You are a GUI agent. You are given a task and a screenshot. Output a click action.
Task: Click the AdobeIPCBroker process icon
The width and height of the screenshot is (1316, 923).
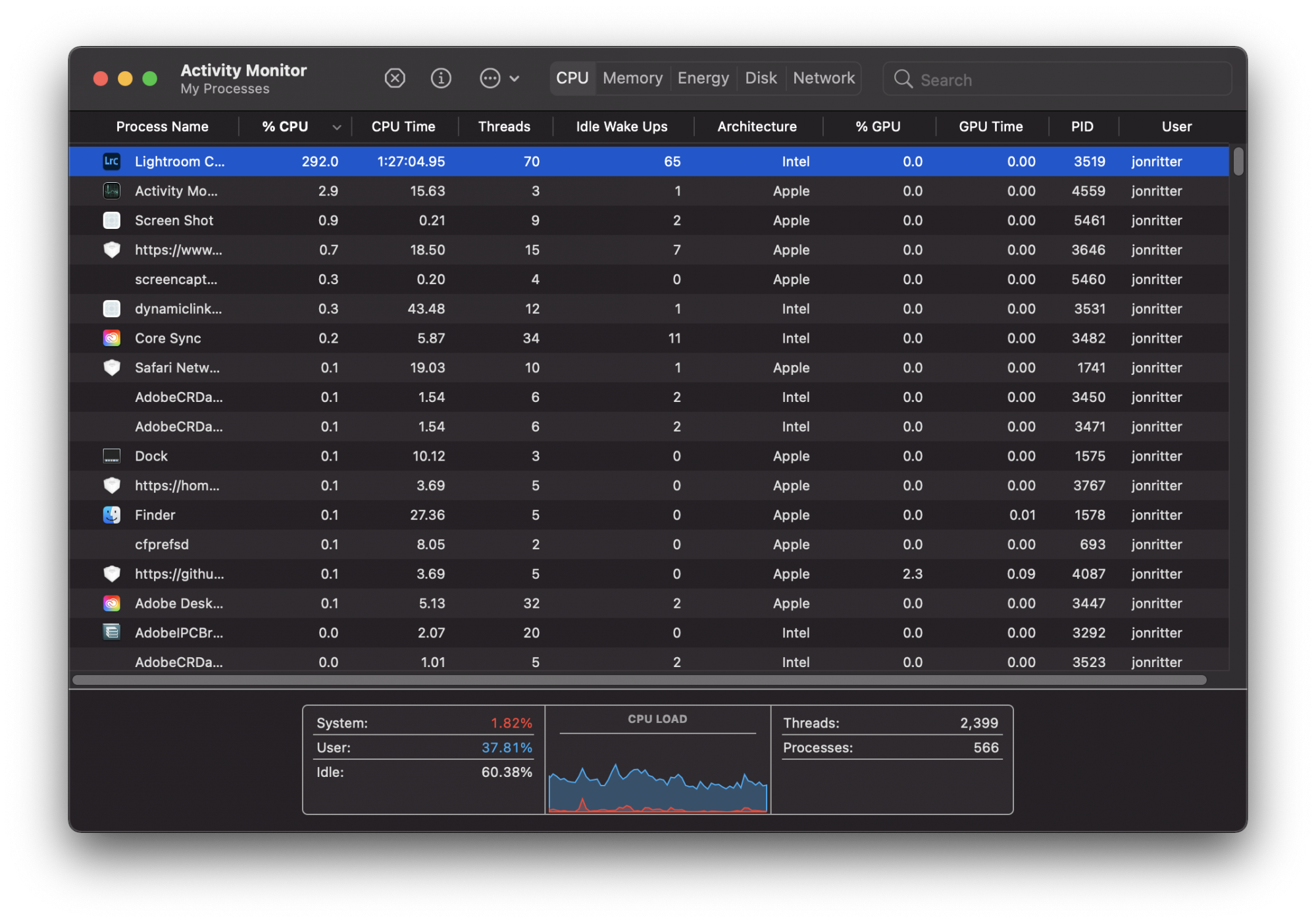point(111,633)
